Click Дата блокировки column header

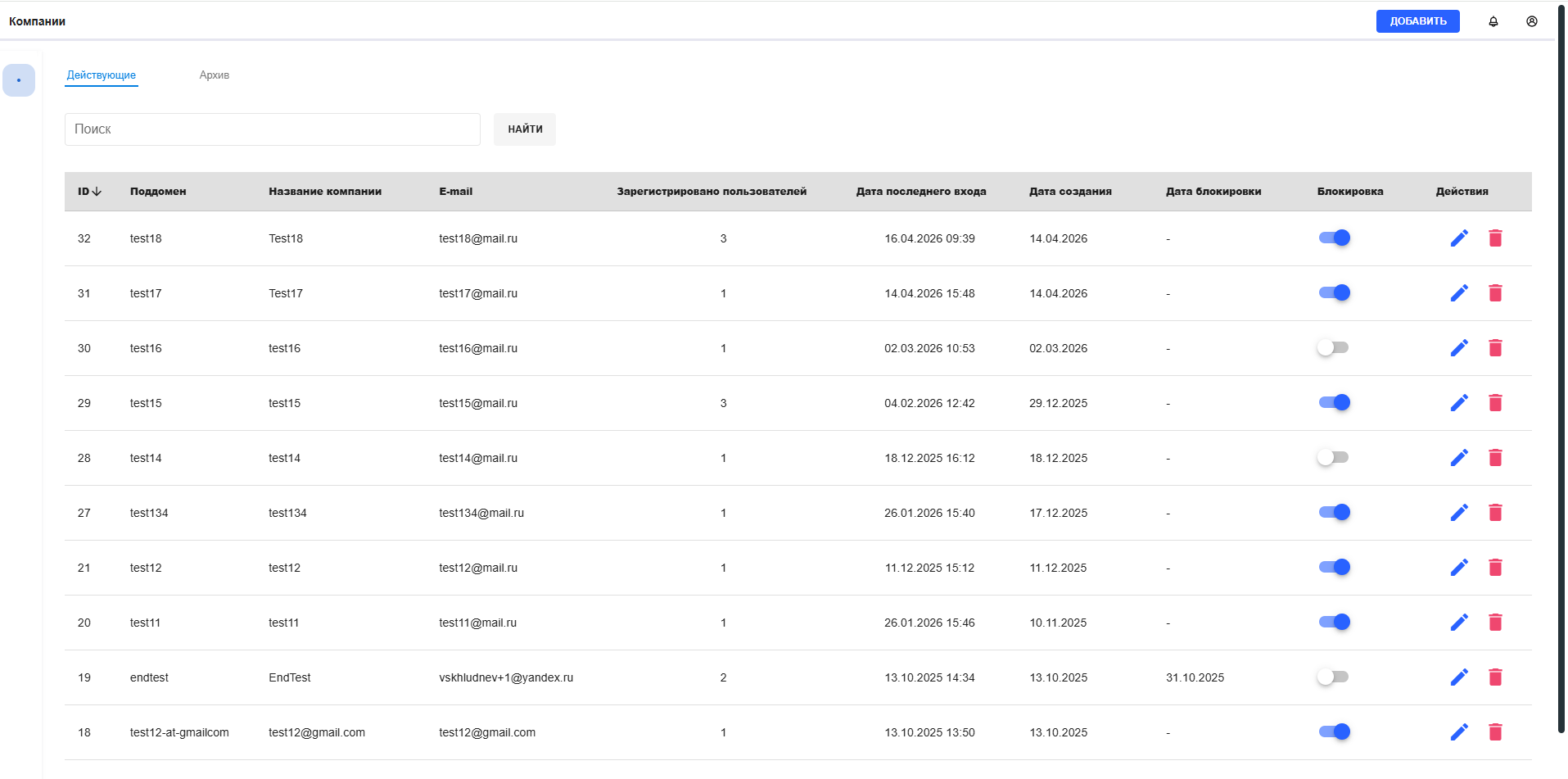pos(1213,192)
